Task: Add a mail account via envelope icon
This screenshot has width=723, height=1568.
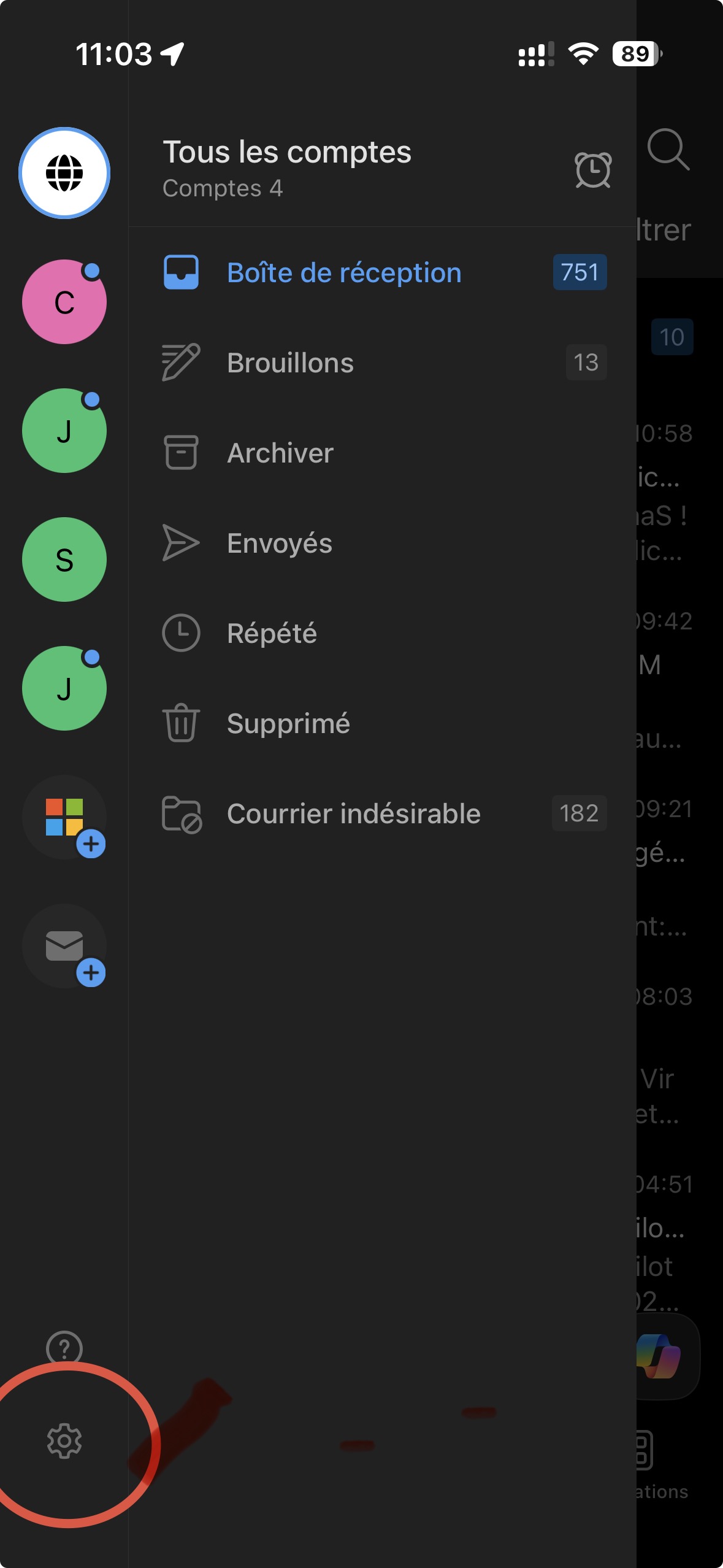Action: [64, 946]
